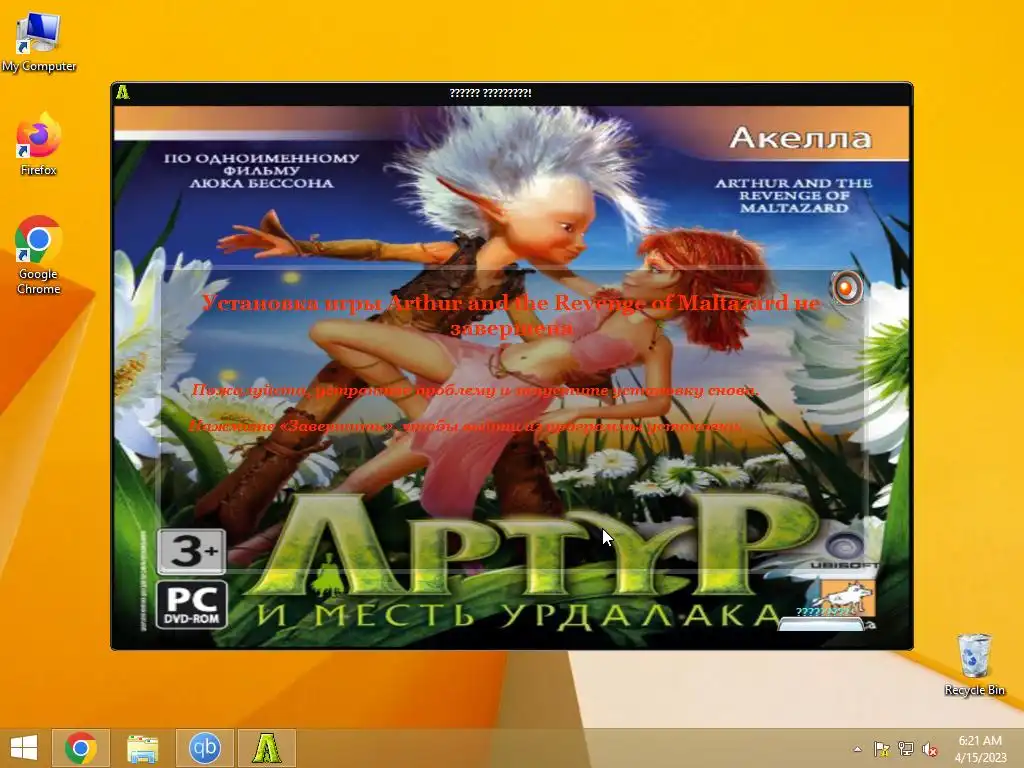Select the Arthur installer taskbar button
Image resolution: width=1024 pixels, height=768 pixels.
[266, 748]
